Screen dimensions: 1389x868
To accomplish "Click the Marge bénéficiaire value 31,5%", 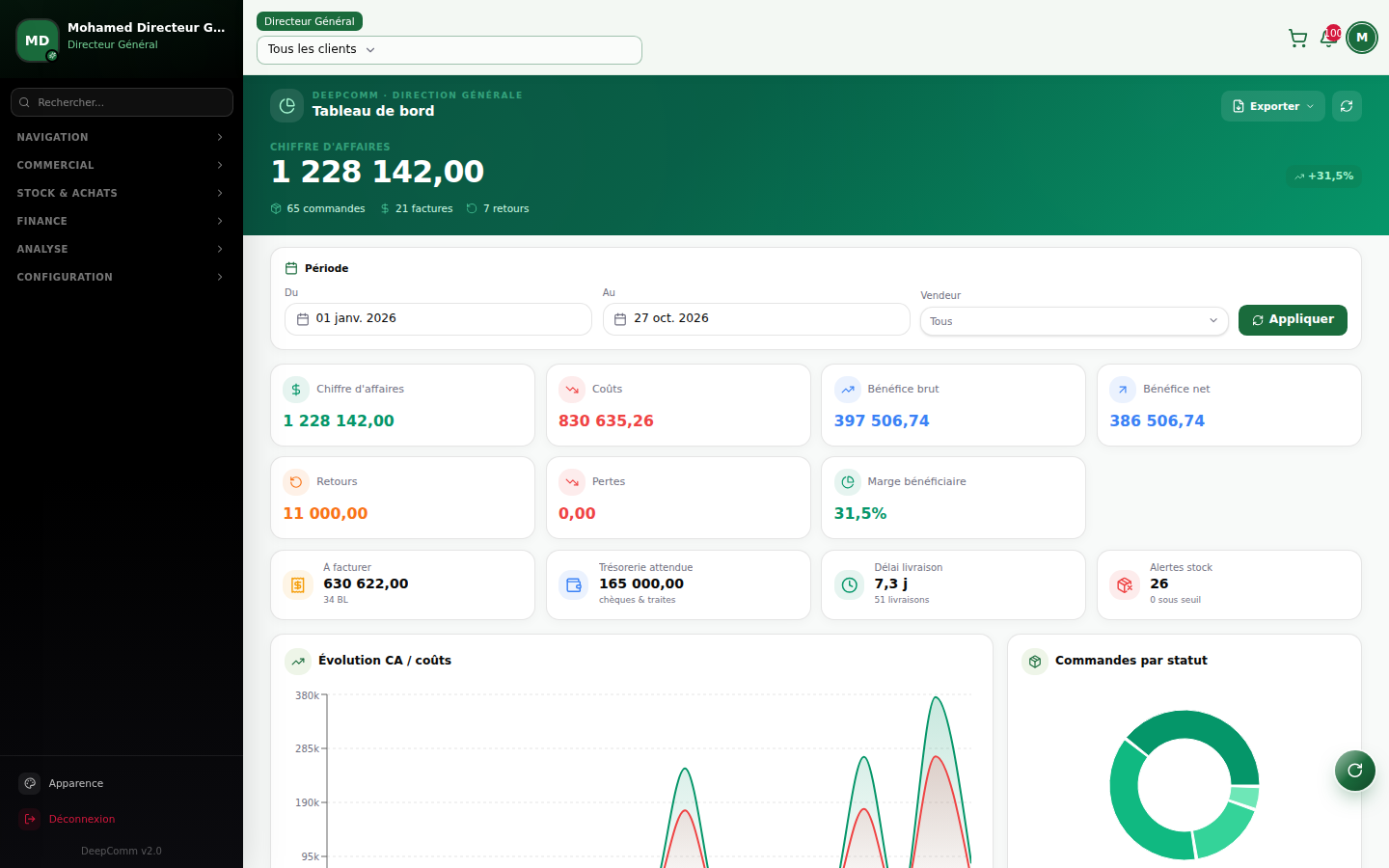I will tap(860, 513).
